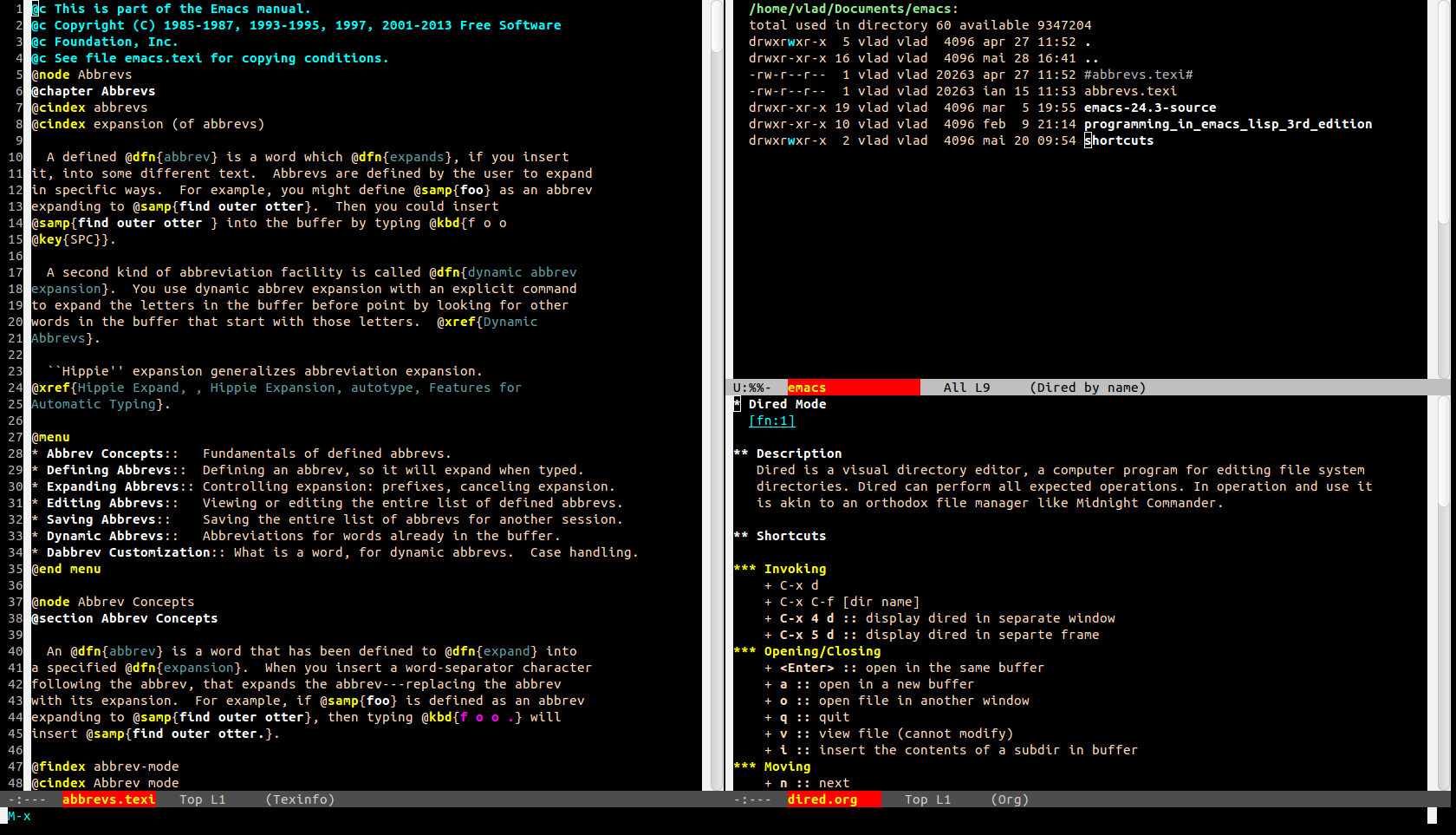Follow the [fn:1] footnote link

click(771, 421)
